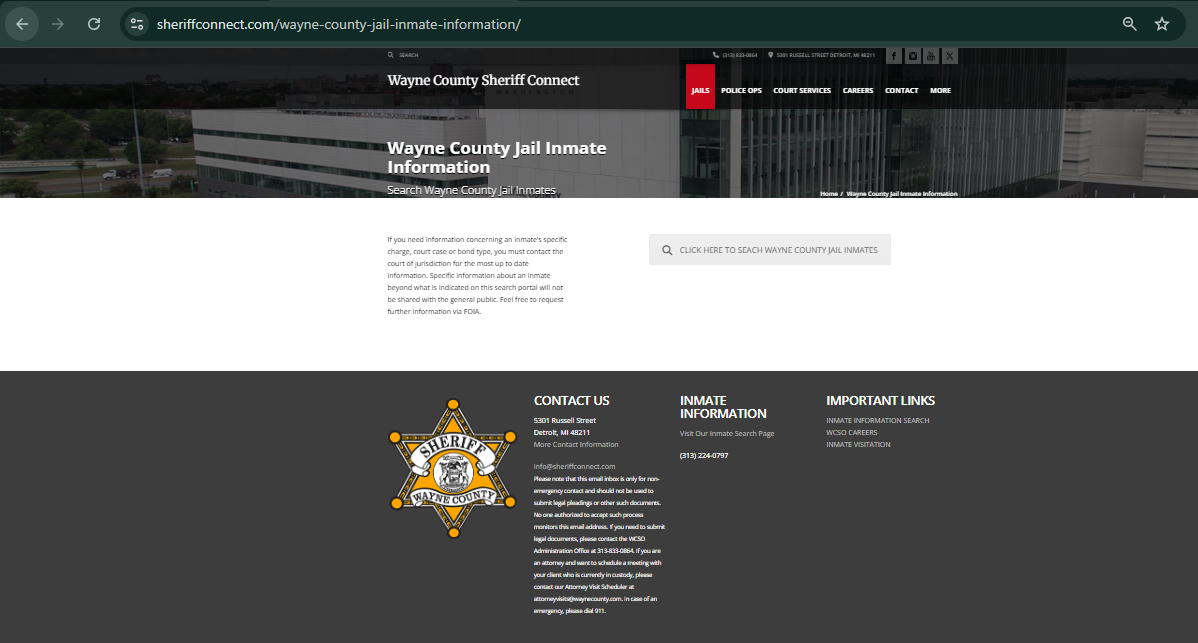Open More Contact Information link
Viewport: 1198px width, 643px height.
576,444
